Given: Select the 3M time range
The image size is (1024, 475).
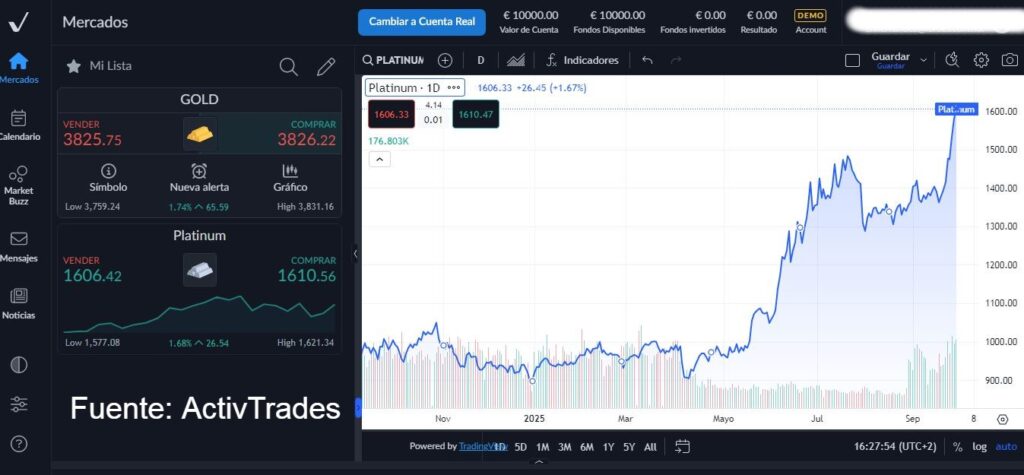Looking at the screenshot, I should tap(564, 447).
